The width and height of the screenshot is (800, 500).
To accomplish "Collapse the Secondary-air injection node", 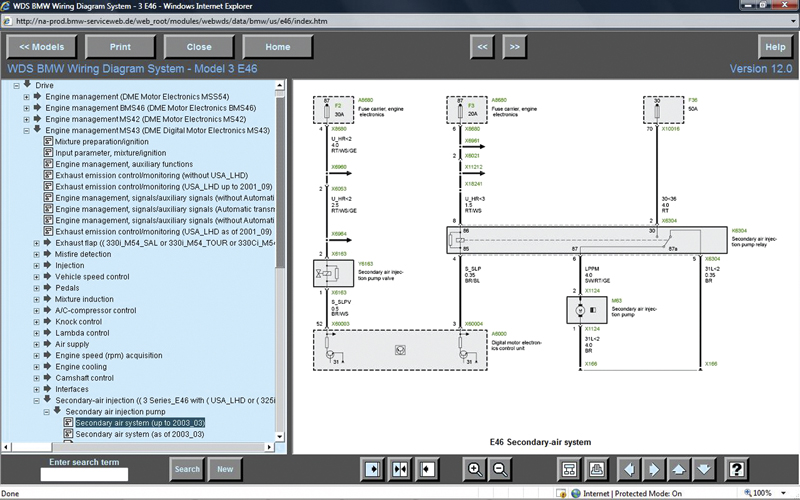I will [37, 401].
